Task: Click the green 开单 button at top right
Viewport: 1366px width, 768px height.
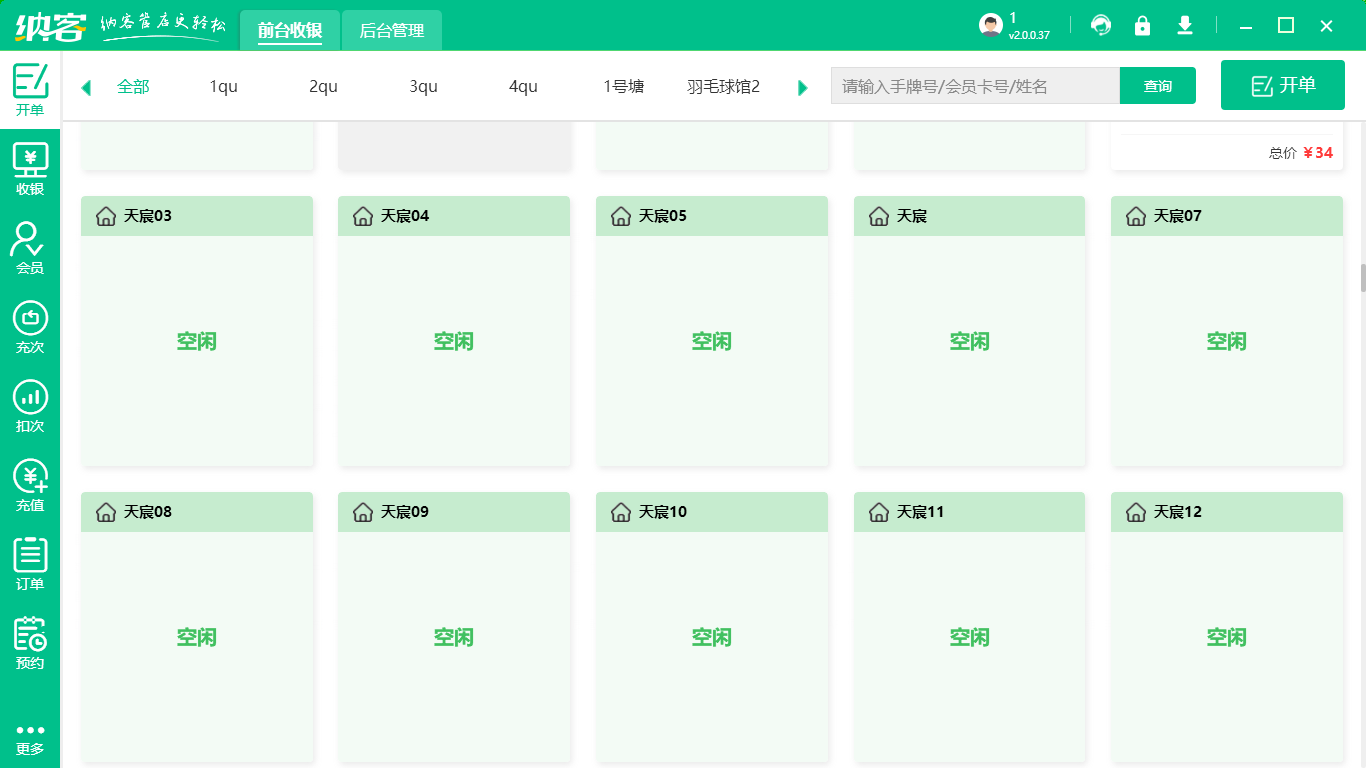Action: coord(1283,85)
